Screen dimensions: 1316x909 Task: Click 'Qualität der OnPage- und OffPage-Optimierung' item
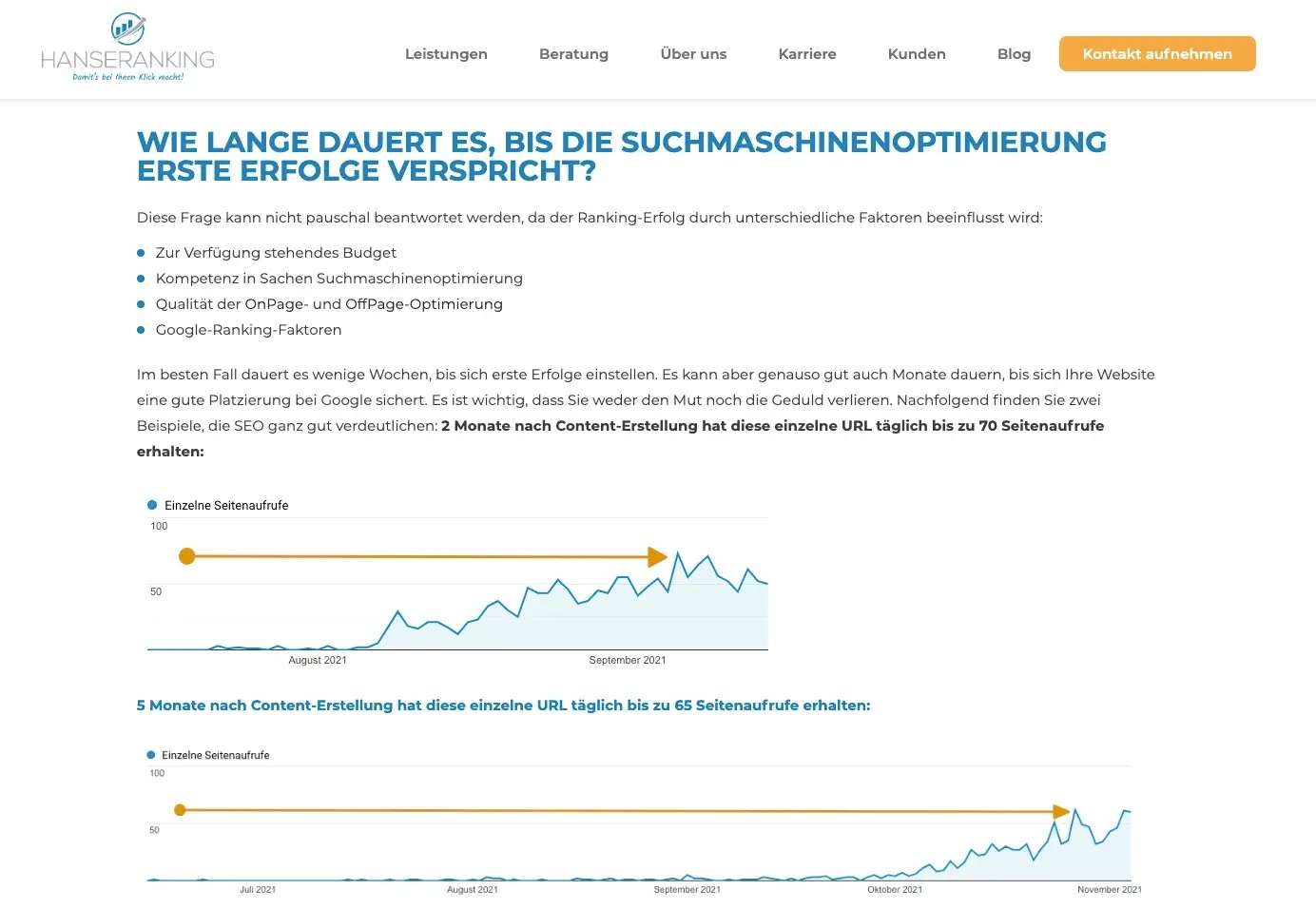(329, 304)
